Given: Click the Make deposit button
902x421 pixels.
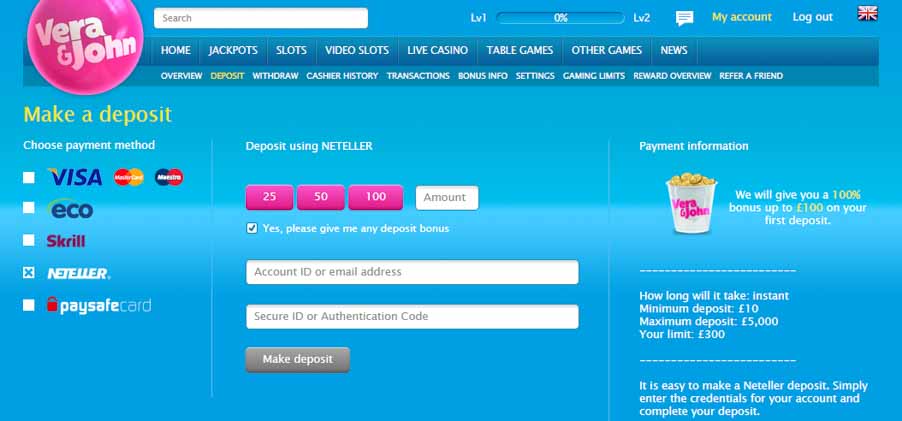Looking at the screenshot, I should (x=297, y=359).
